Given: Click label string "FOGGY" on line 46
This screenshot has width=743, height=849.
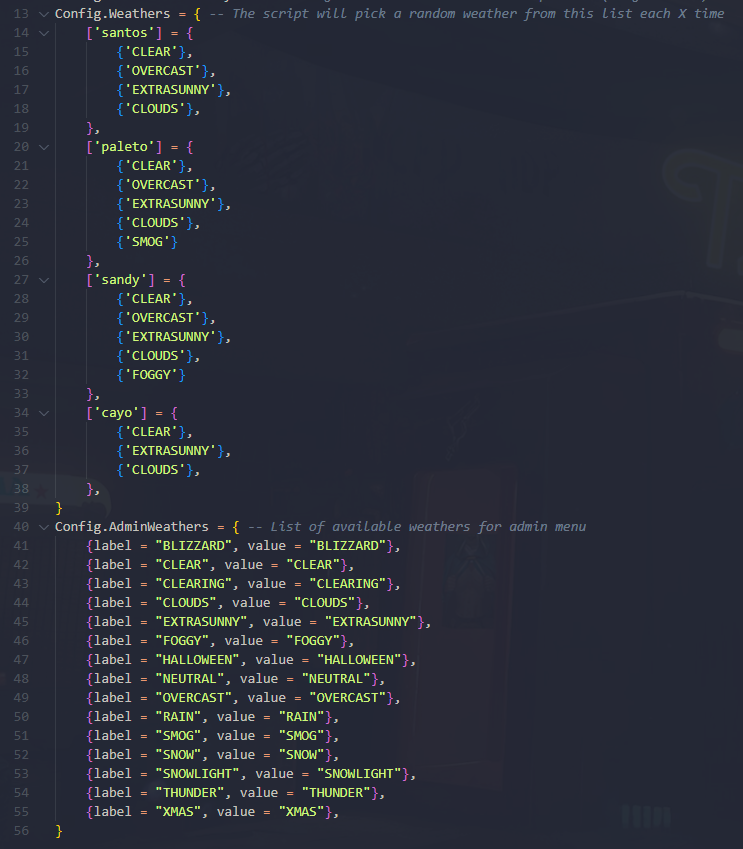Looking at the screenshot, I should pos(182,641).
